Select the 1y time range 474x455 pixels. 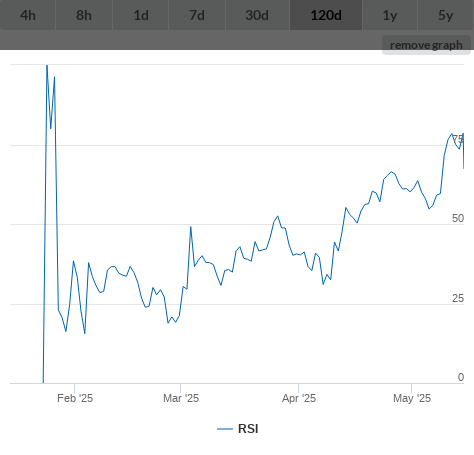point(390,15)
